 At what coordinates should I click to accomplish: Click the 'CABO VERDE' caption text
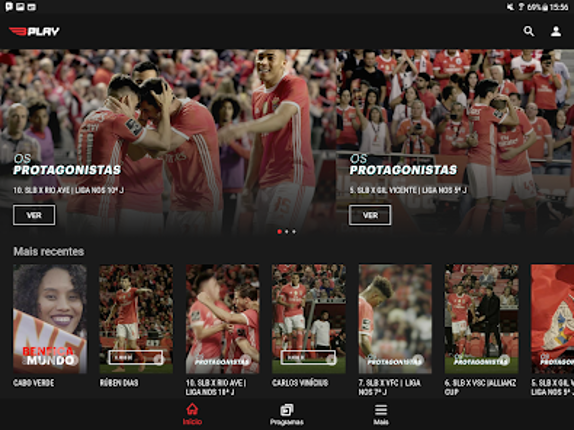pos(34,383)
